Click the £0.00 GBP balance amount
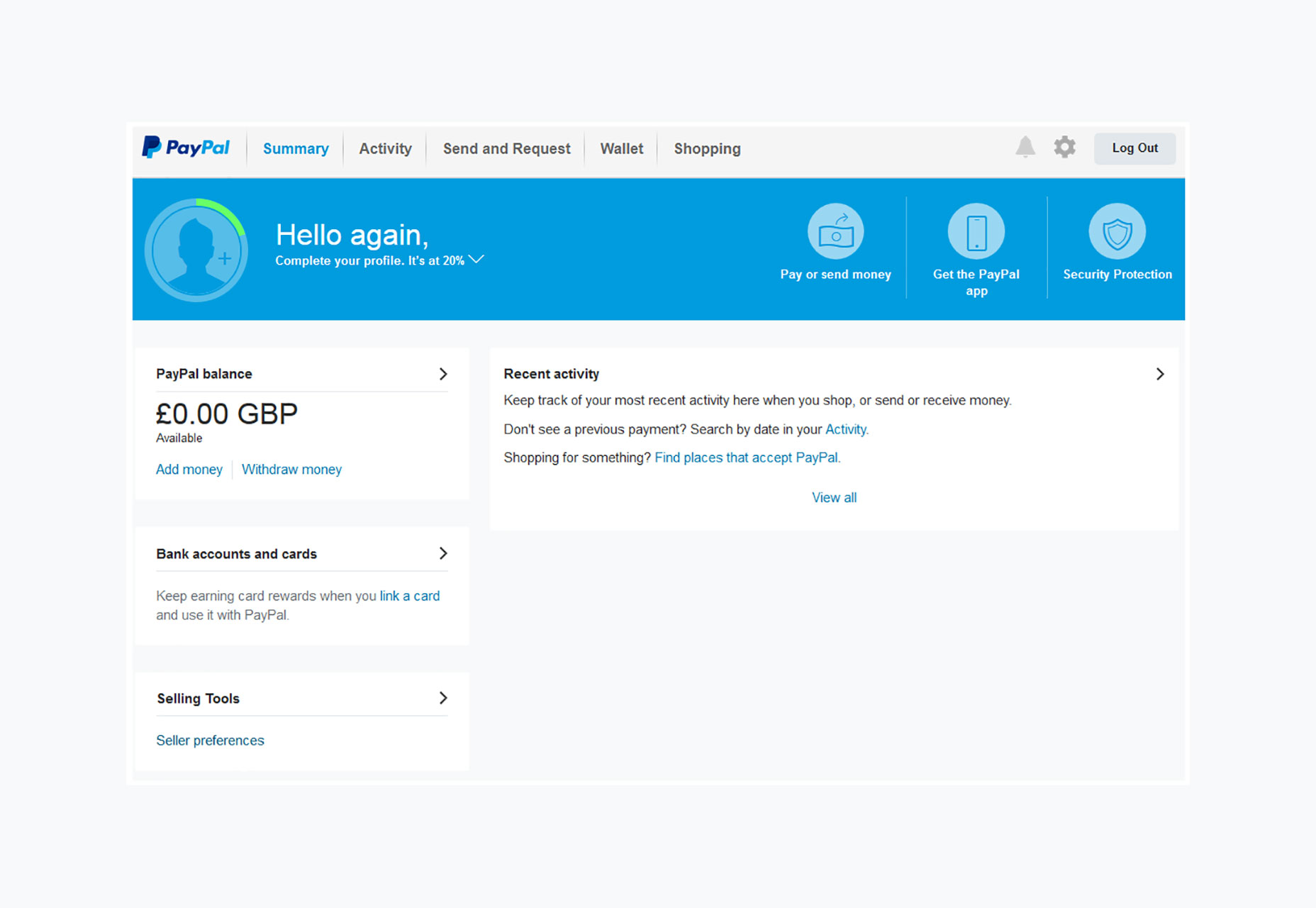The image size is (1316, 908). (x=227, y=414)
